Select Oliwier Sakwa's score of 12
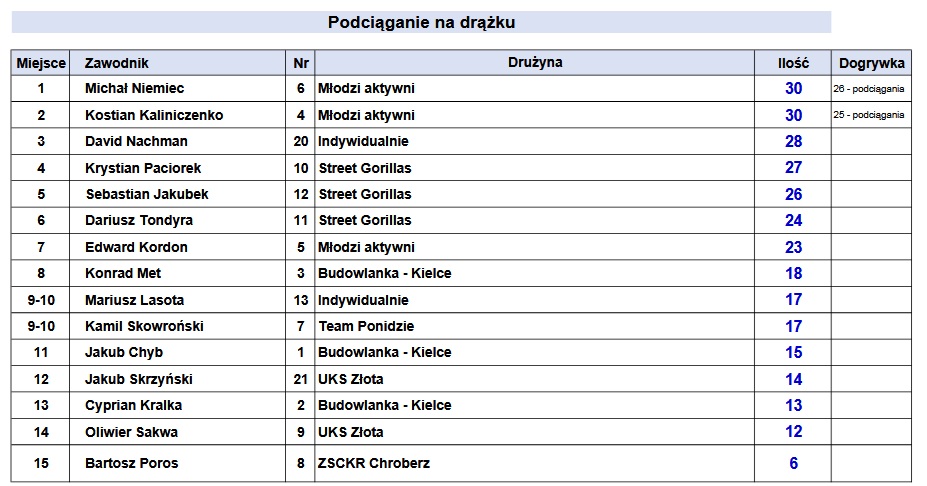The height and width of the screenshot is (486, 927). coord(793,432)
